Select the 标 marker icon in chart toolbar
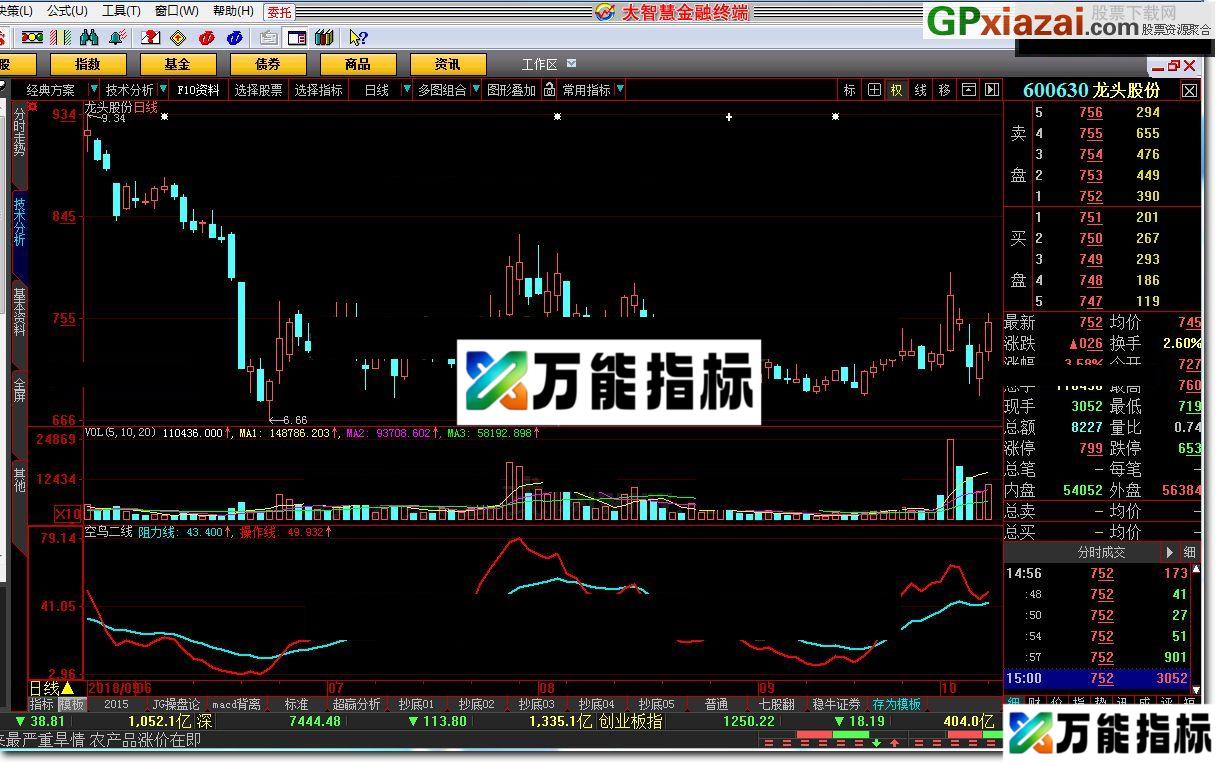 tap(848, 89)
